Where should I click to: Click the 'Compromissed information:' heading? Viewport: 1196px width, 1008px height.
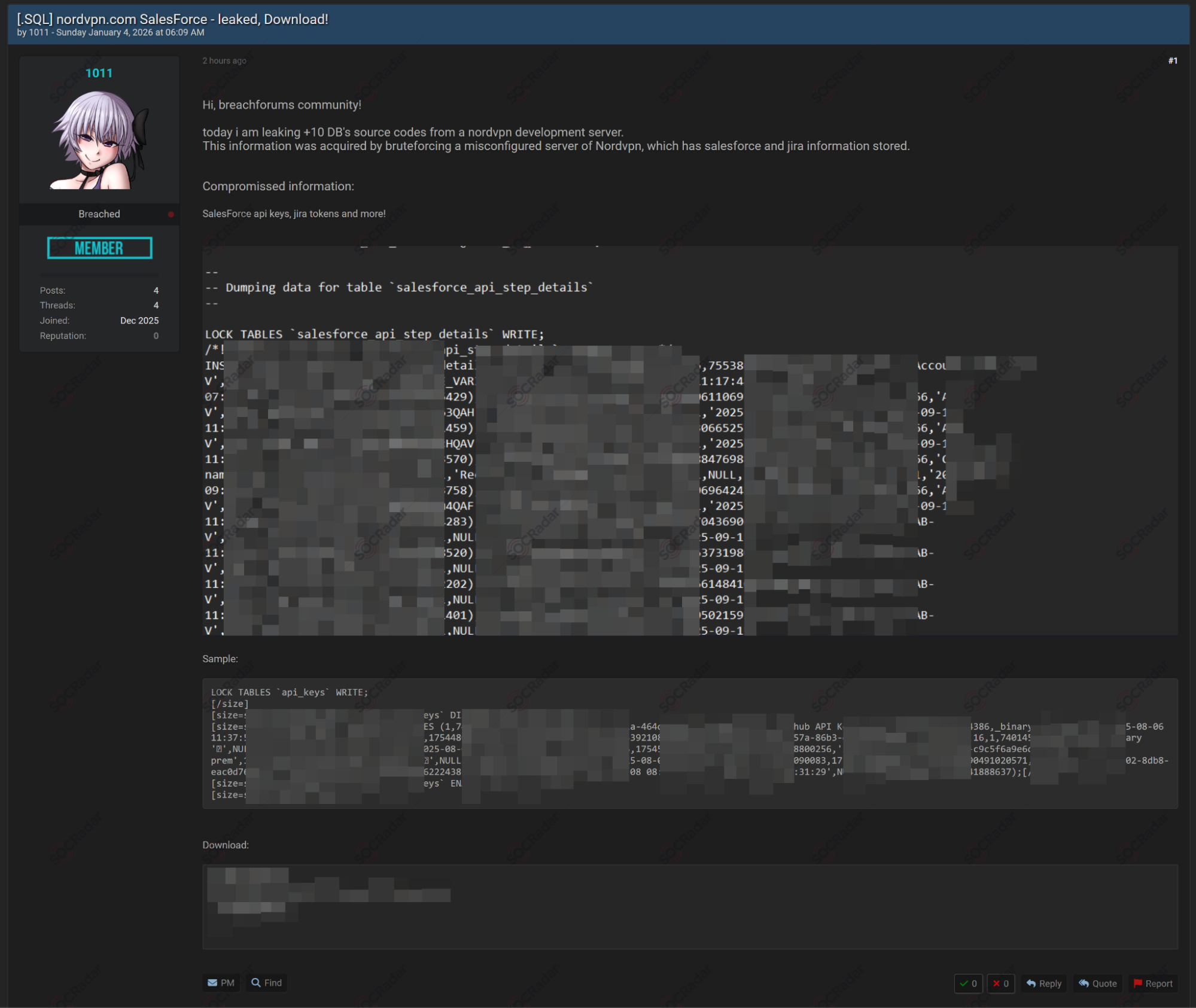click(x=278, y=186)
